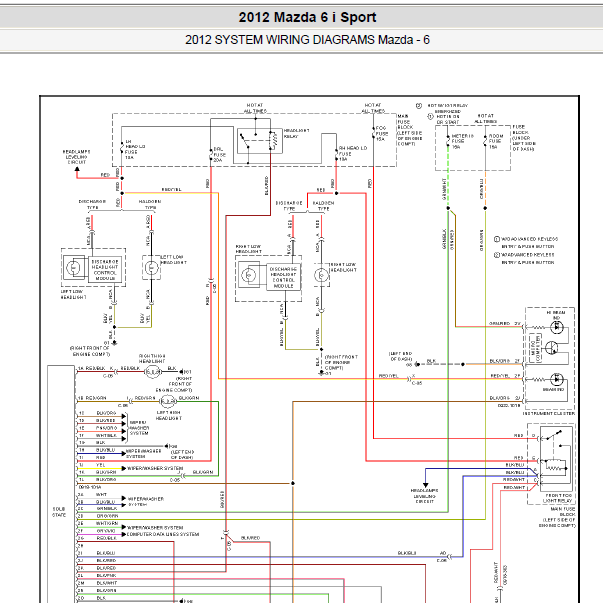Click the "LEFT HIGH HEADLIGHT" label
603x603 pixels.
(168, 415)
